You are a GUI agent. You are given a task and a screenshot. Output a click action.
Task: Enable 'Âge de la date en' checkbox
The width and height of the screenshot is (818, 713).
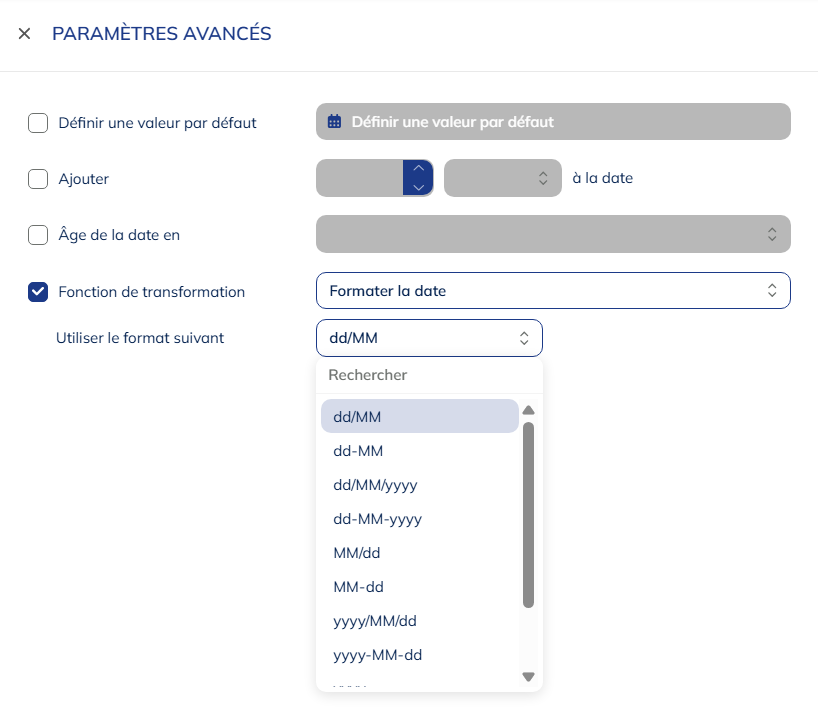pos(38,235)
